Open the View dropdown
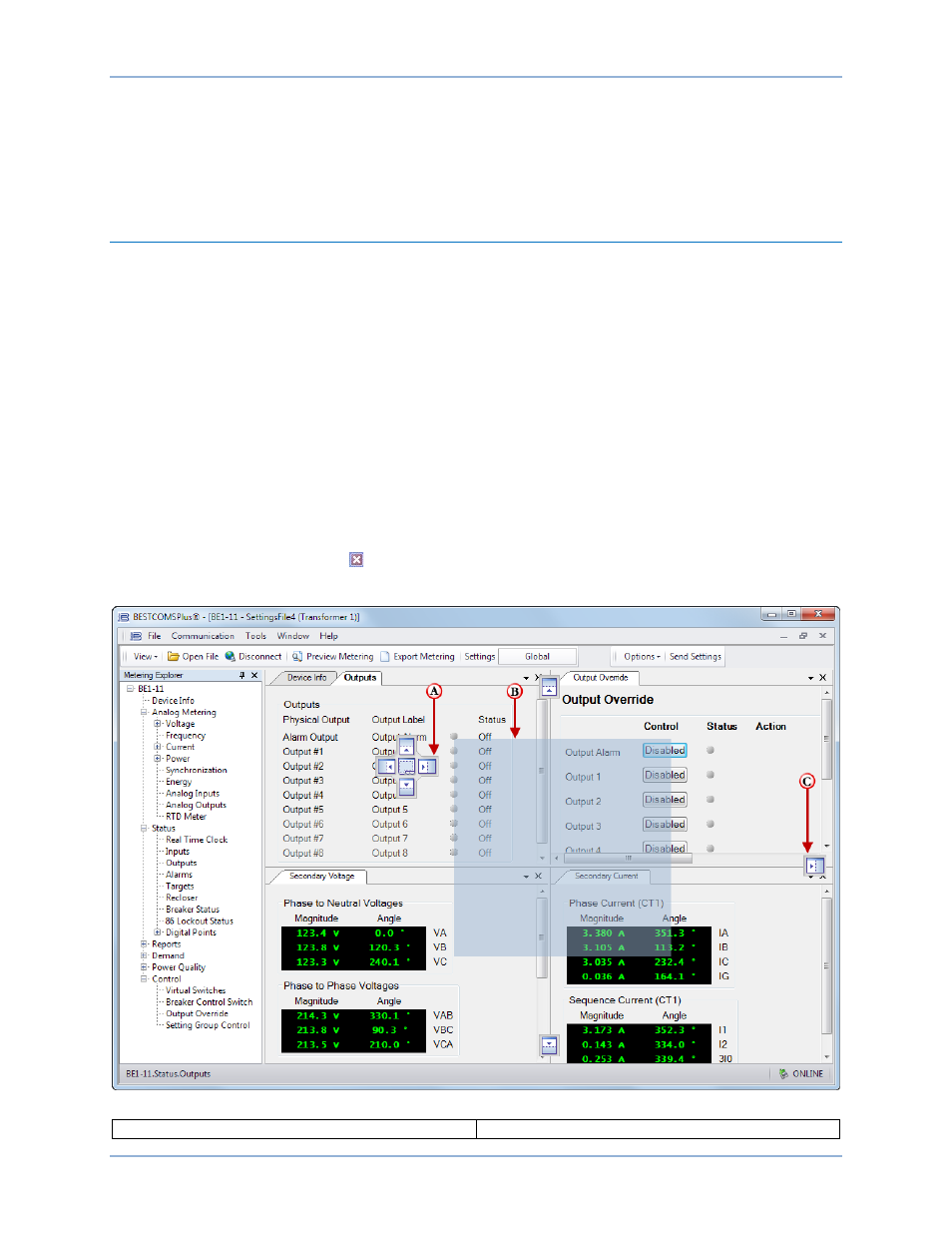The width and height of the screenshot is (952, 1233). 146,657
